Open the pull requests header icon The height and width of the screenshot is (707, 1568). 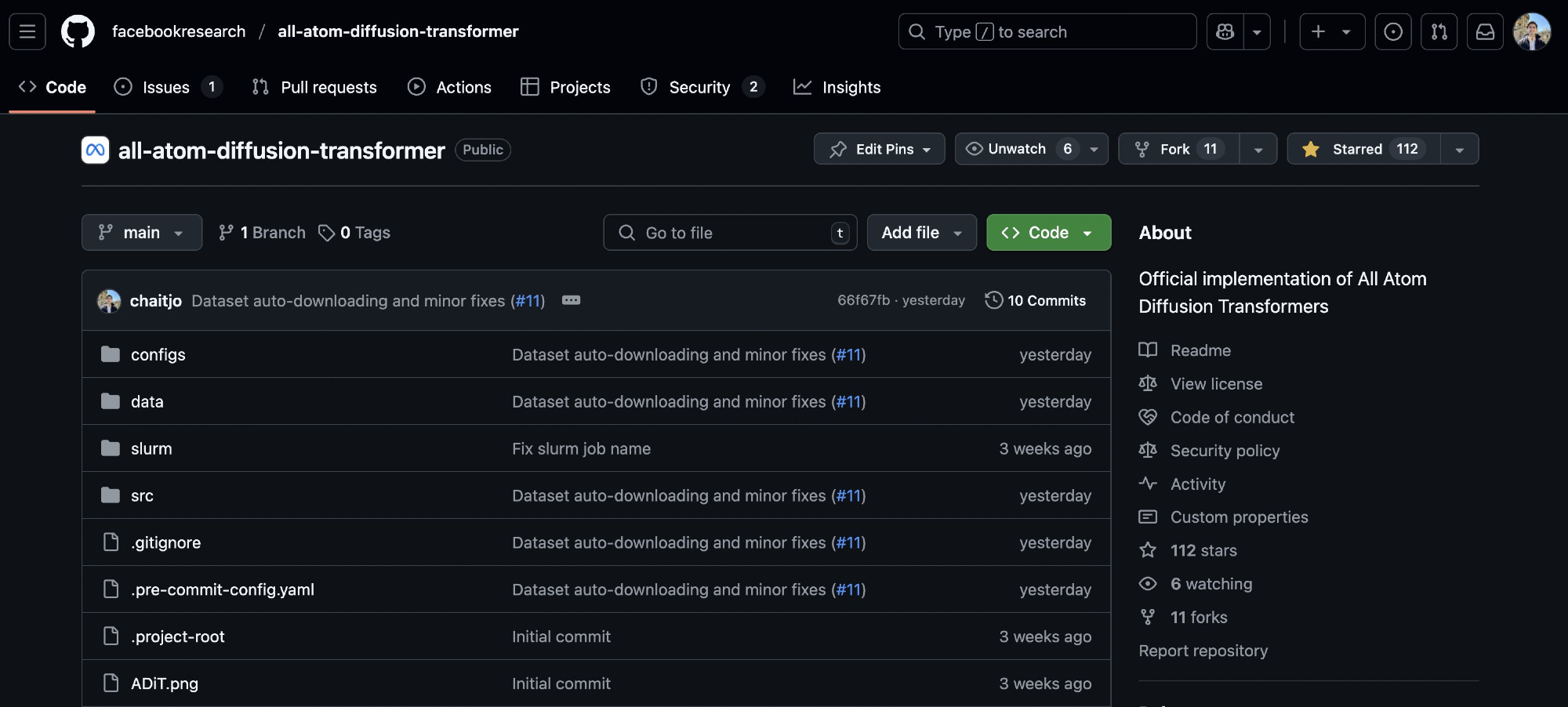[1439, 31]
